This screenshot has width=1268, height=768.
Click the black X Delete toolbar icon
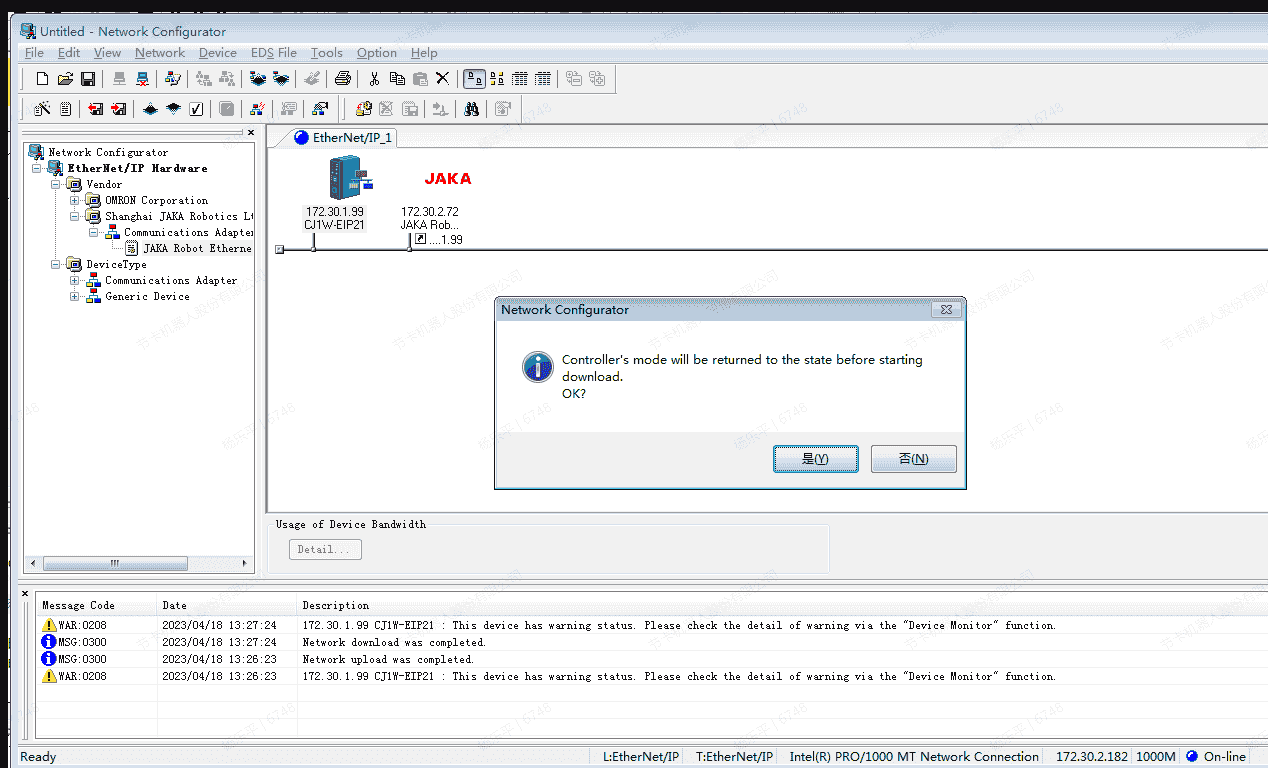point(442,79)
